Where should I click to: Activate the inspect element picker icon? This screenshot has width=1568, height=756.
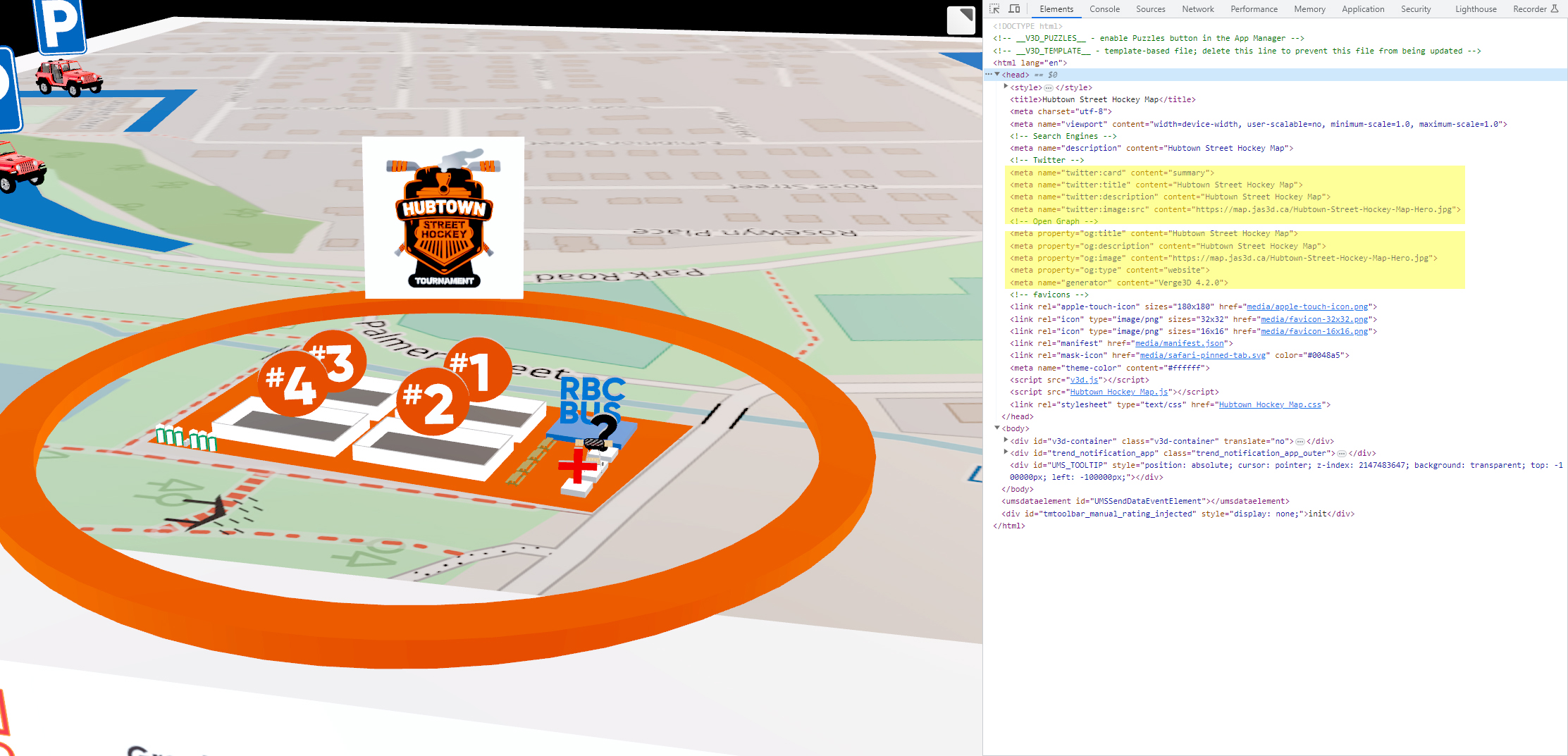(994, 9)
